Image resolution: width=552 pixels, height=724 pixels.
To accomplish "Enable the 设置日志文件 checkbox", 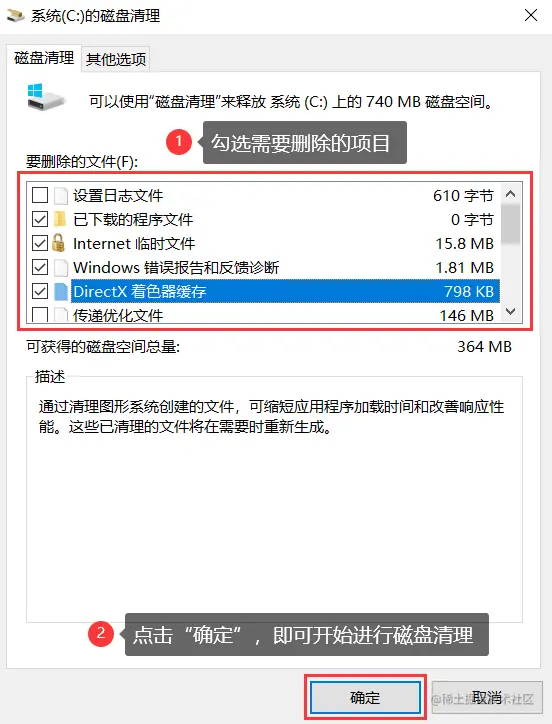I will (x=40, y=196).
